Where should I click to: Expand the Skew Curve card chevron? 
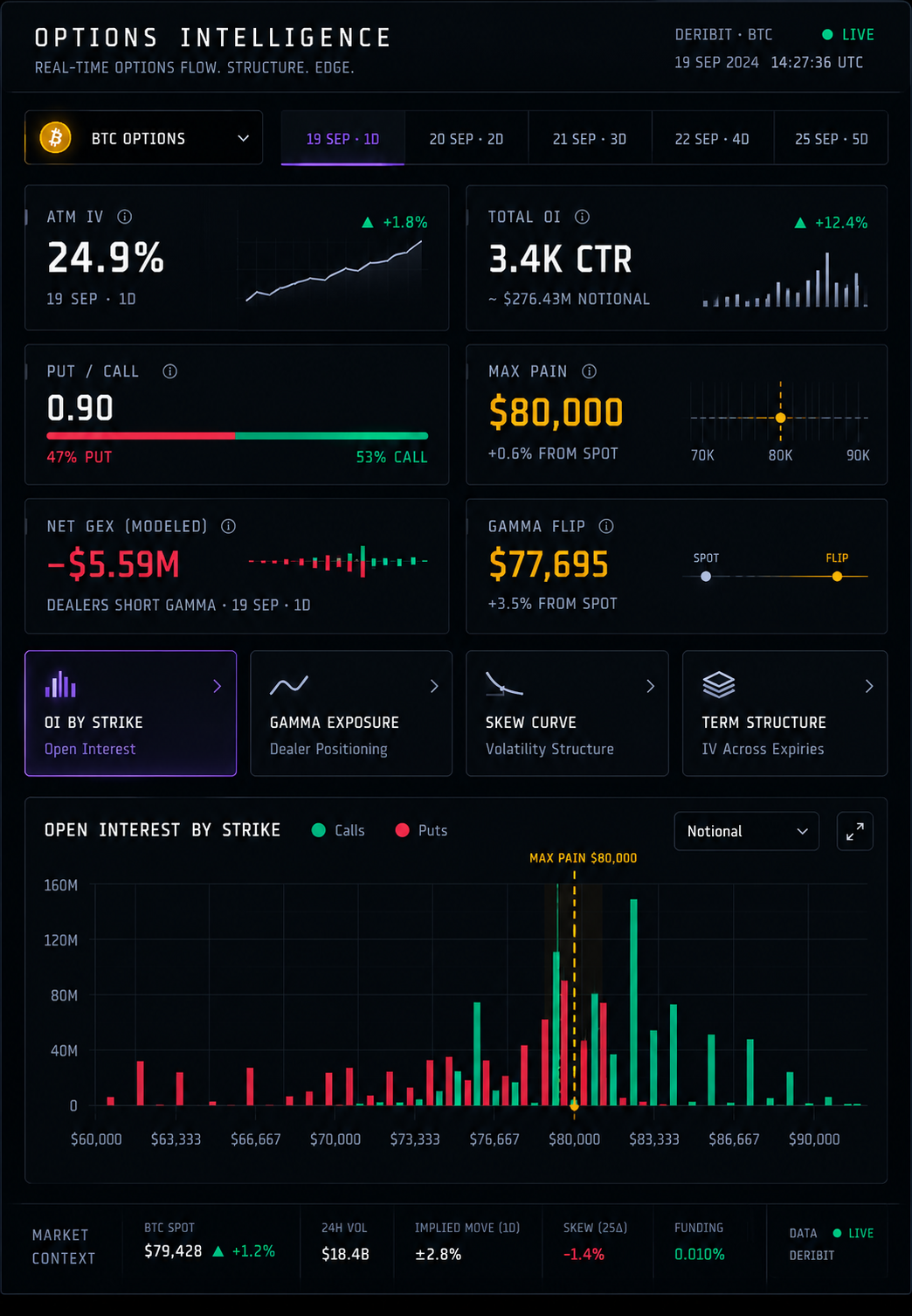tap(650, 687)
